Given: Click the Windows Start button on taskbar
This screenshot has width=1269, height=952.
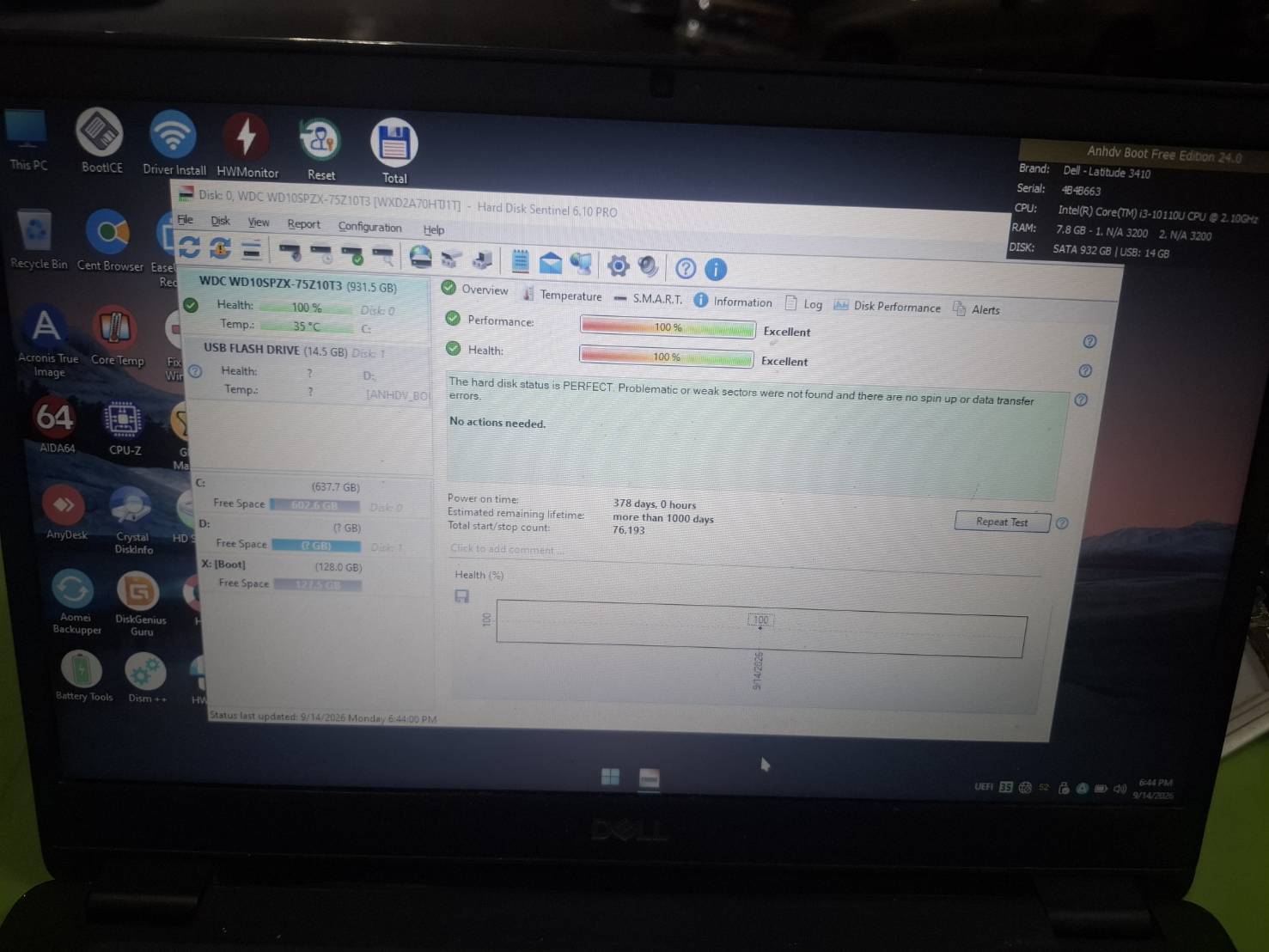Looking at the screenshot, I should 610,777.
